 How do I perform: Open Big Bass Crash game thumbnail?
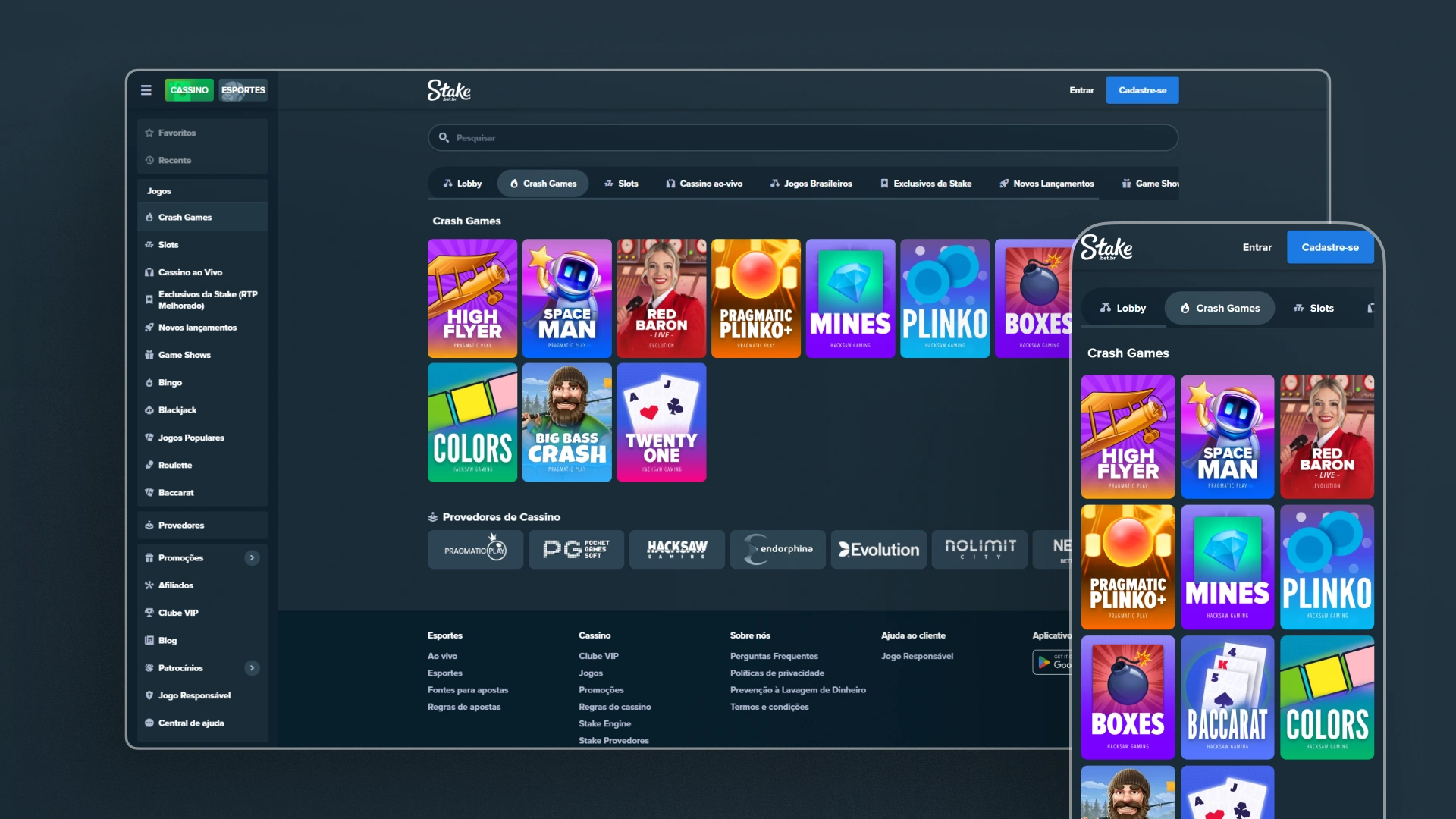pyautogui.click(x=567, y=422)
